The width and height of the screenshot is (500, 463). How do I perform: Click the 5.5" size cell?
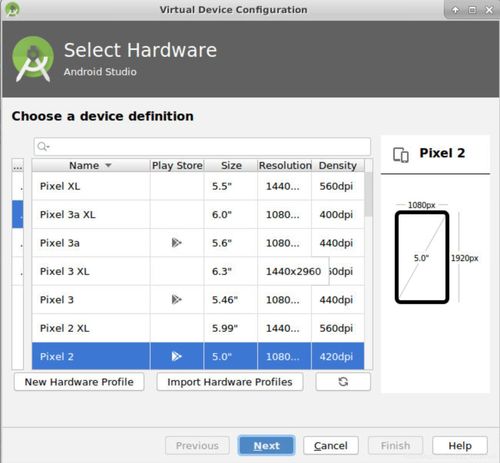[231, 186]
